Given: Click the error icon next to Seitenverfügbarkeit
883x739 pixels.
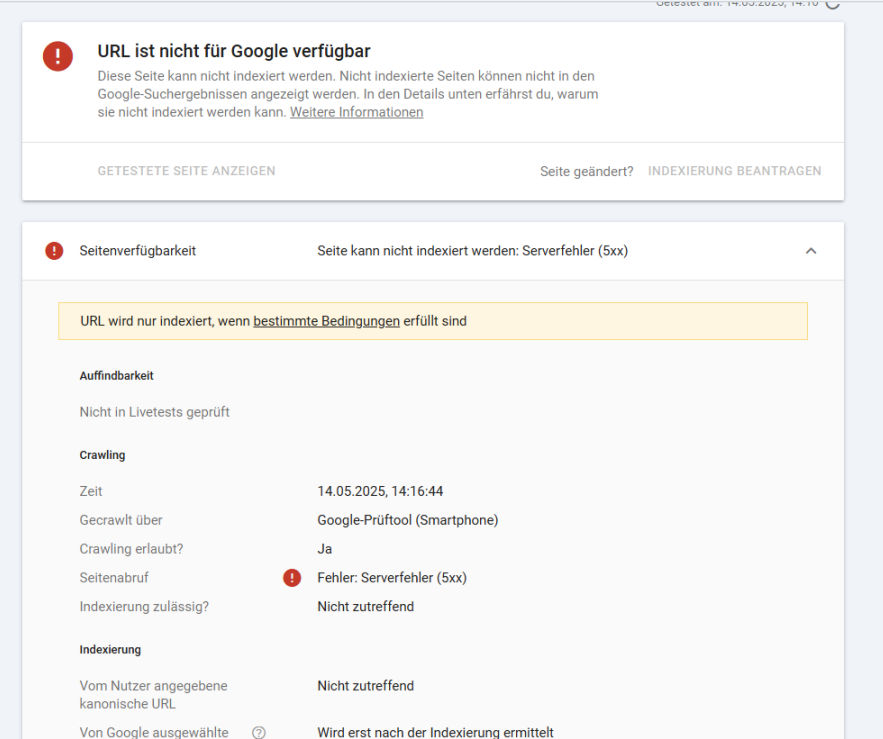Looking at the screenshot, I should pyautogui.click(x=55, y=251).
